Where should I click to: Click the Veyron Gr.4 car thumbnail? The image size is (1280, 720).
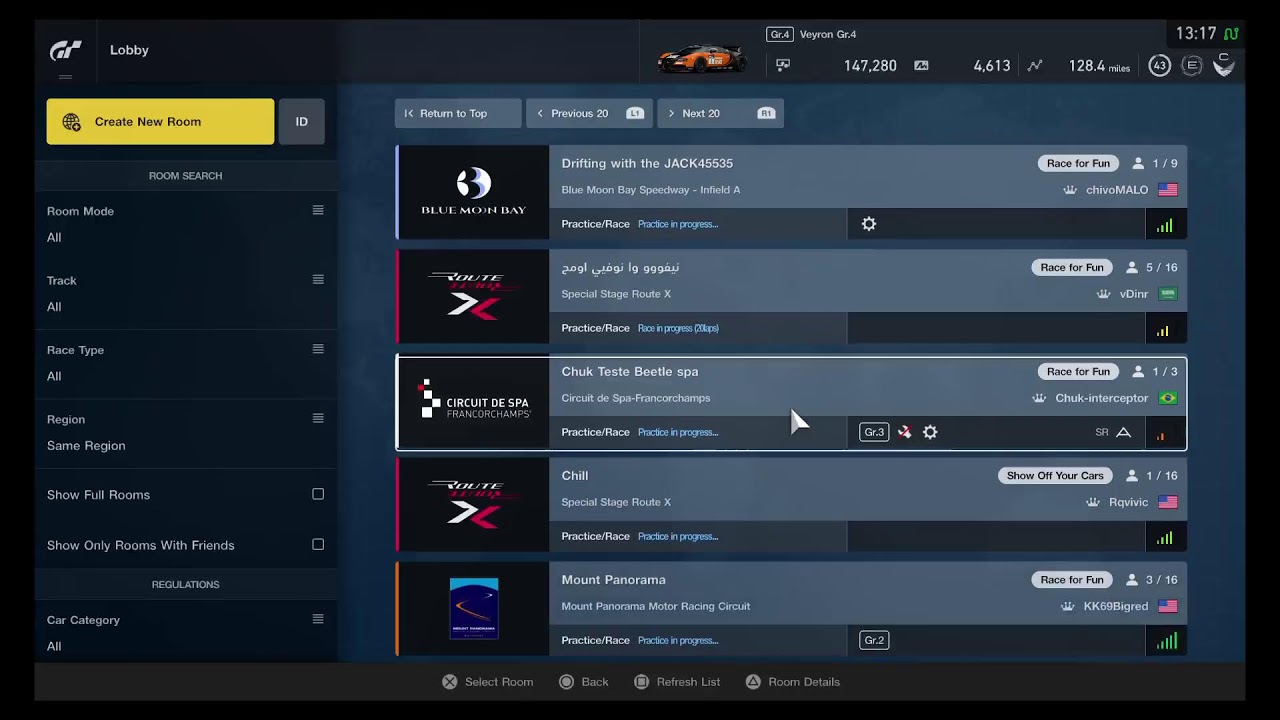[x=701, y=58]
